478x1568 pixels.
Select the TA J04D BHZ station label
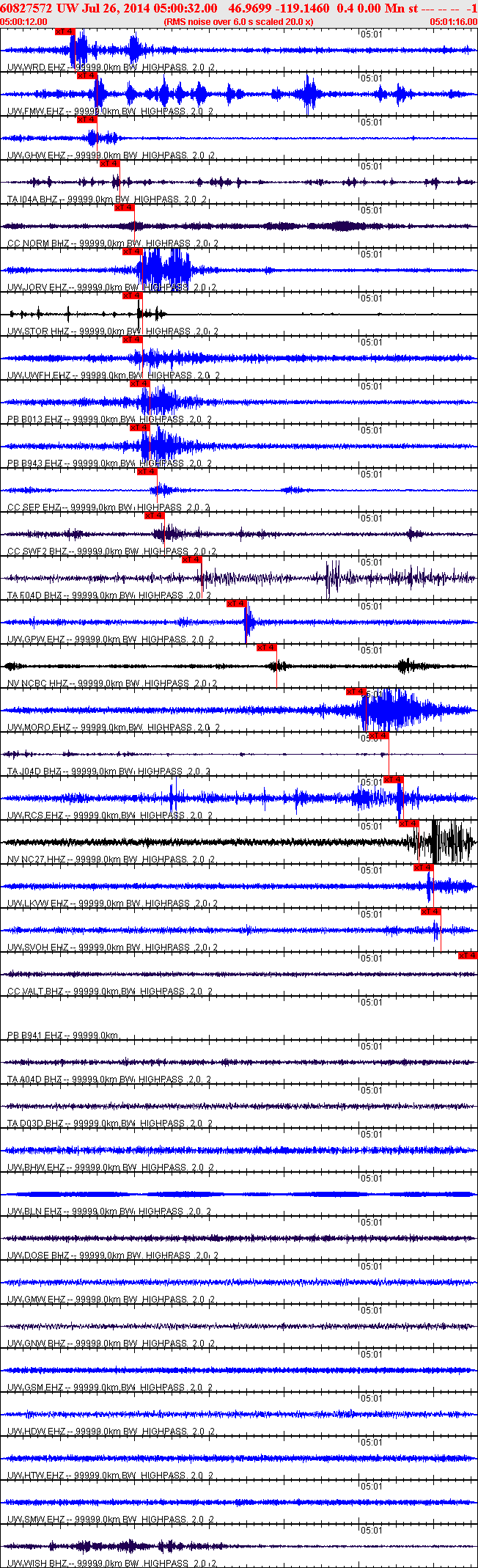point(109,771)
